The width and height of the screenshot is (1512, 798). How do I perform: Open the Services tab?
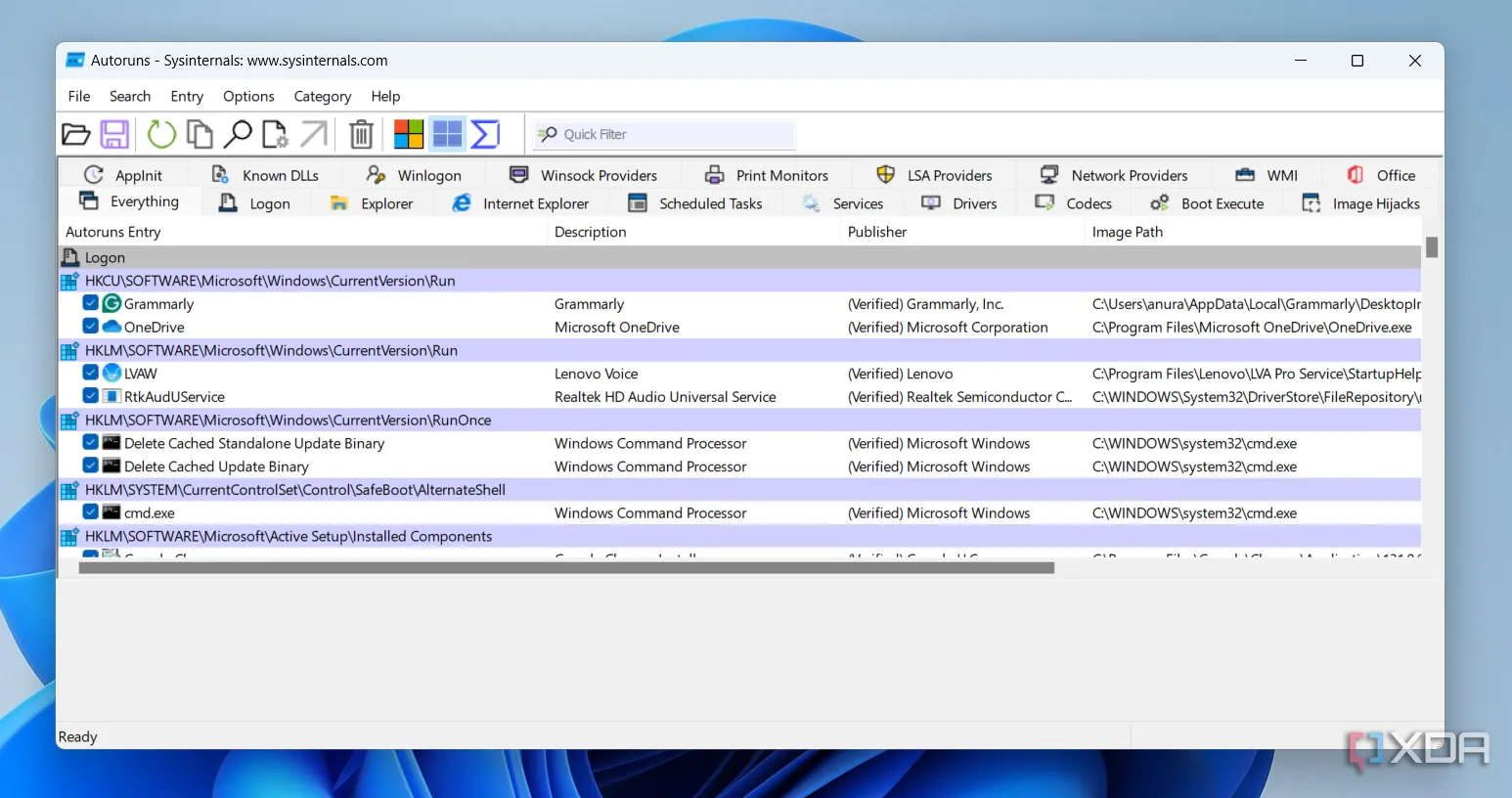[843, 203]
